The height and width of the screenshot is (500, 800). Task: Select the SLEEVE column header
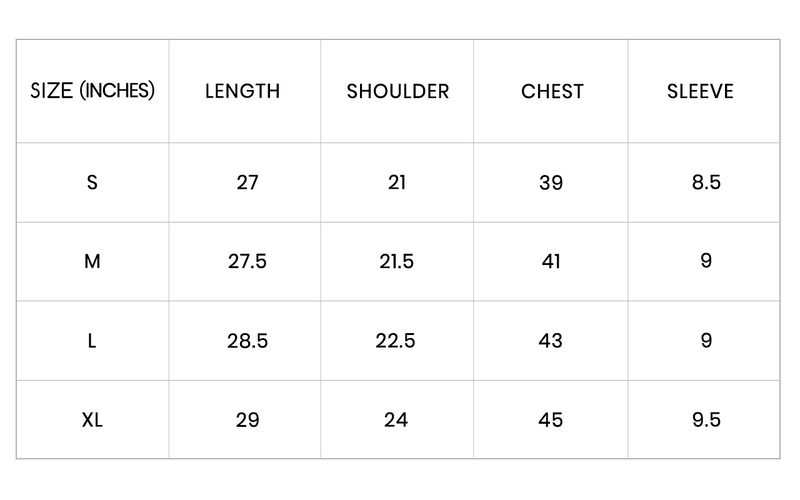point(701,91)
